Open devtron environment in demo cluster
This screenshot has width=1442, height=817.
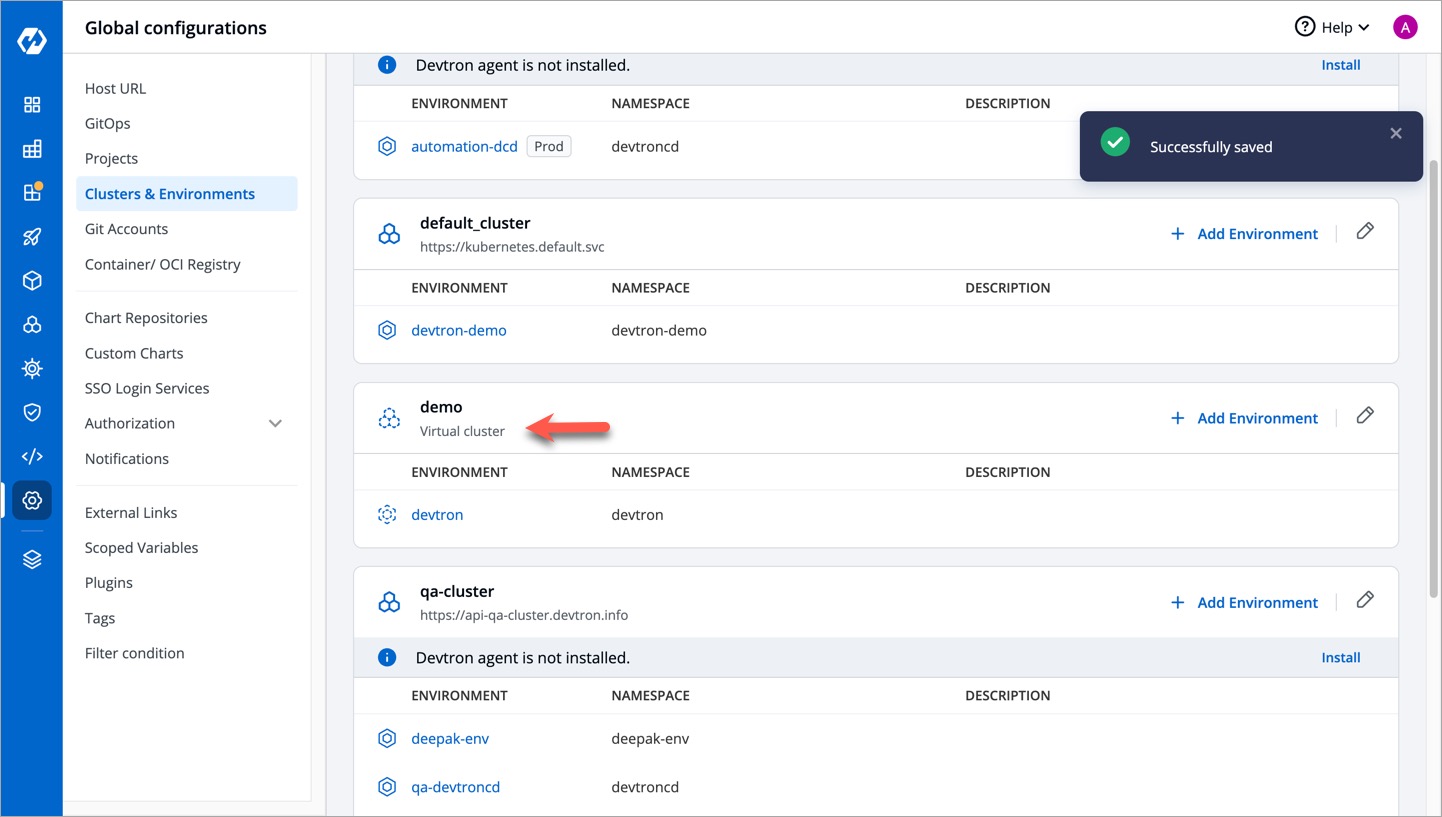(437, 514)
